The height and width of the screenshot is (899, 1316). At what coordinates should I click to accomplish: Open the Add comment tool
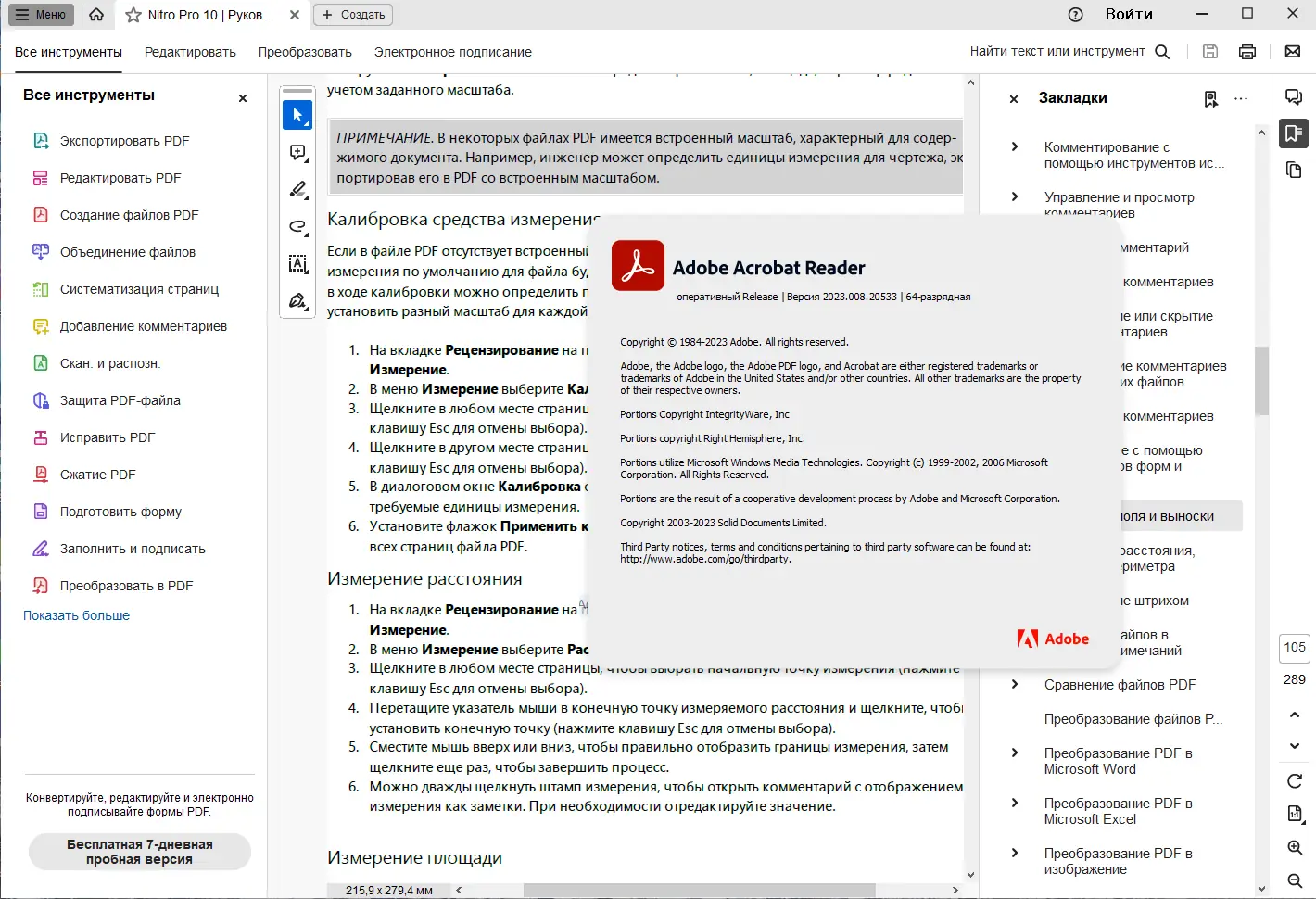(297, 152)
